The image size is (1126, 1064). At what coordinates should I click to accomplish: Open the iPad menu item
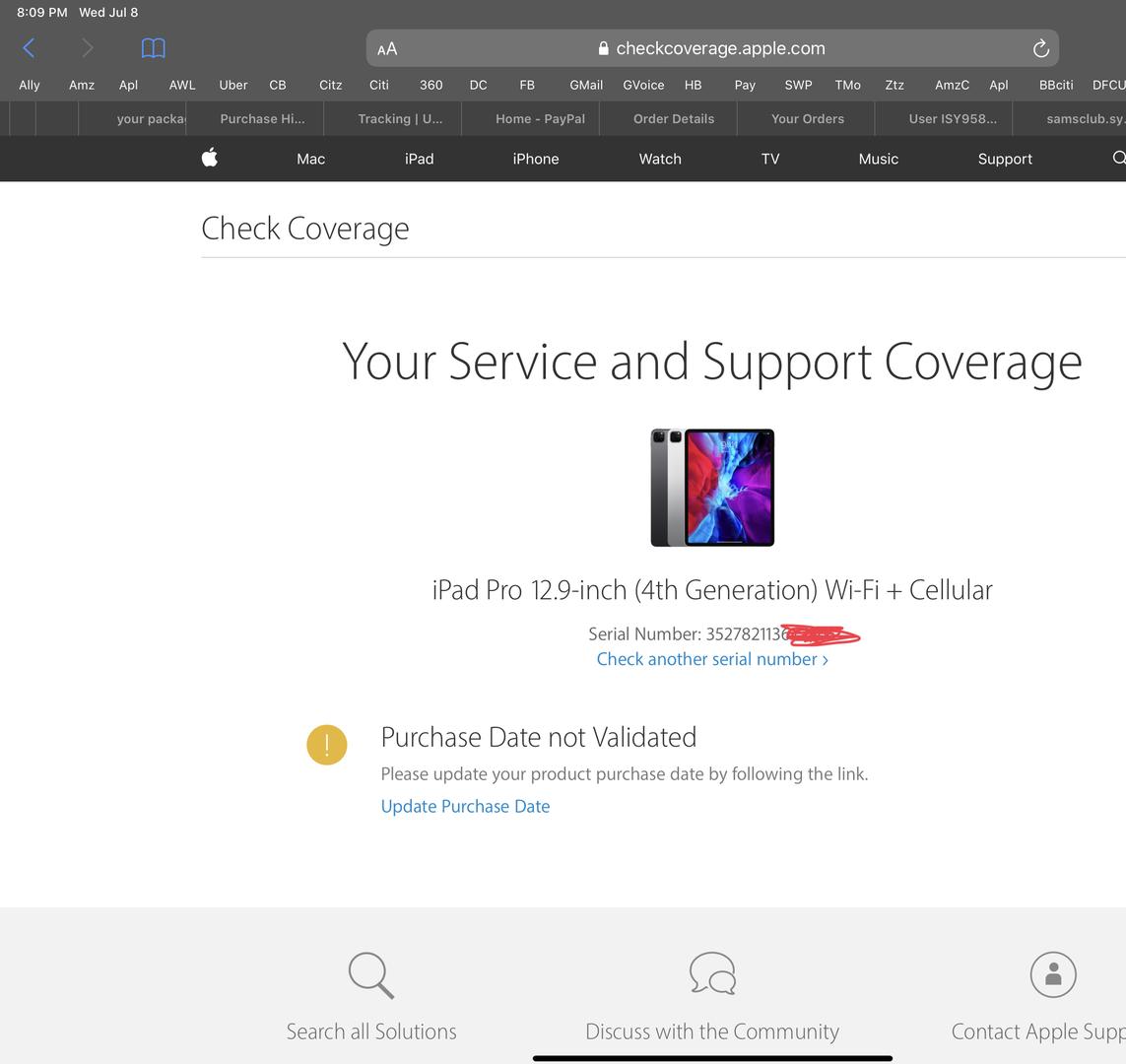tap(420, 159)
